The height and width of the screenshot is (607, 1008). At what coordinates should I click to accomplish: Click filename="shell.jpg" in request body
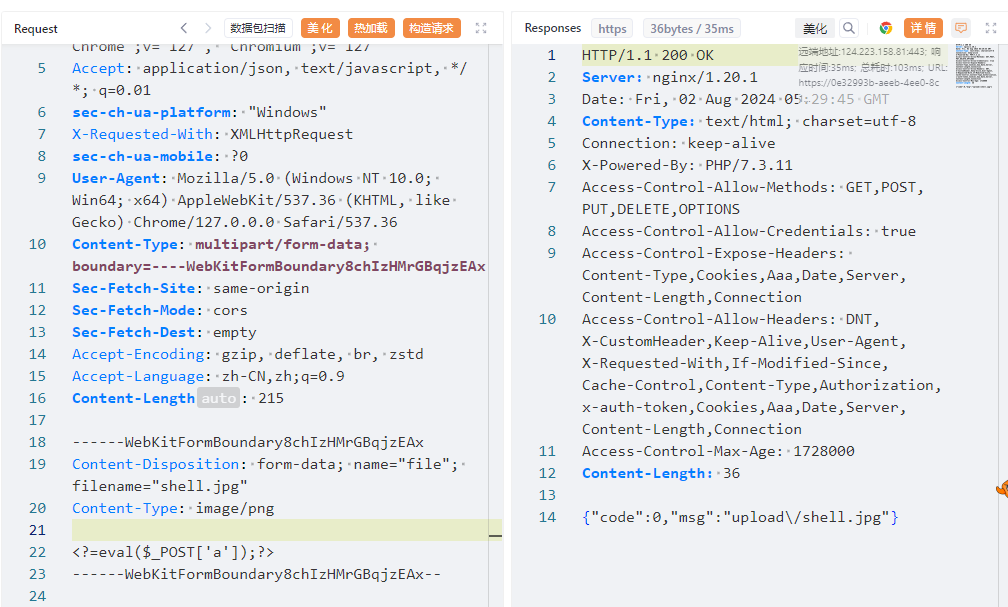pyautogui.click(x=159, y=486)
